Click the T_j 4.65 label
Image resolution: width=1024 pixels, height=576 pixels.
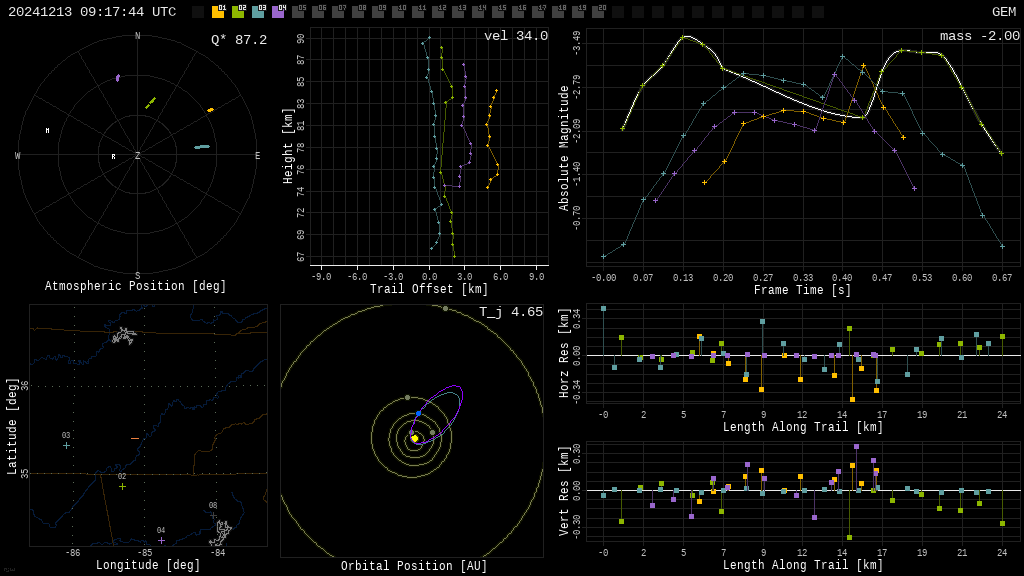coord(510,312)
